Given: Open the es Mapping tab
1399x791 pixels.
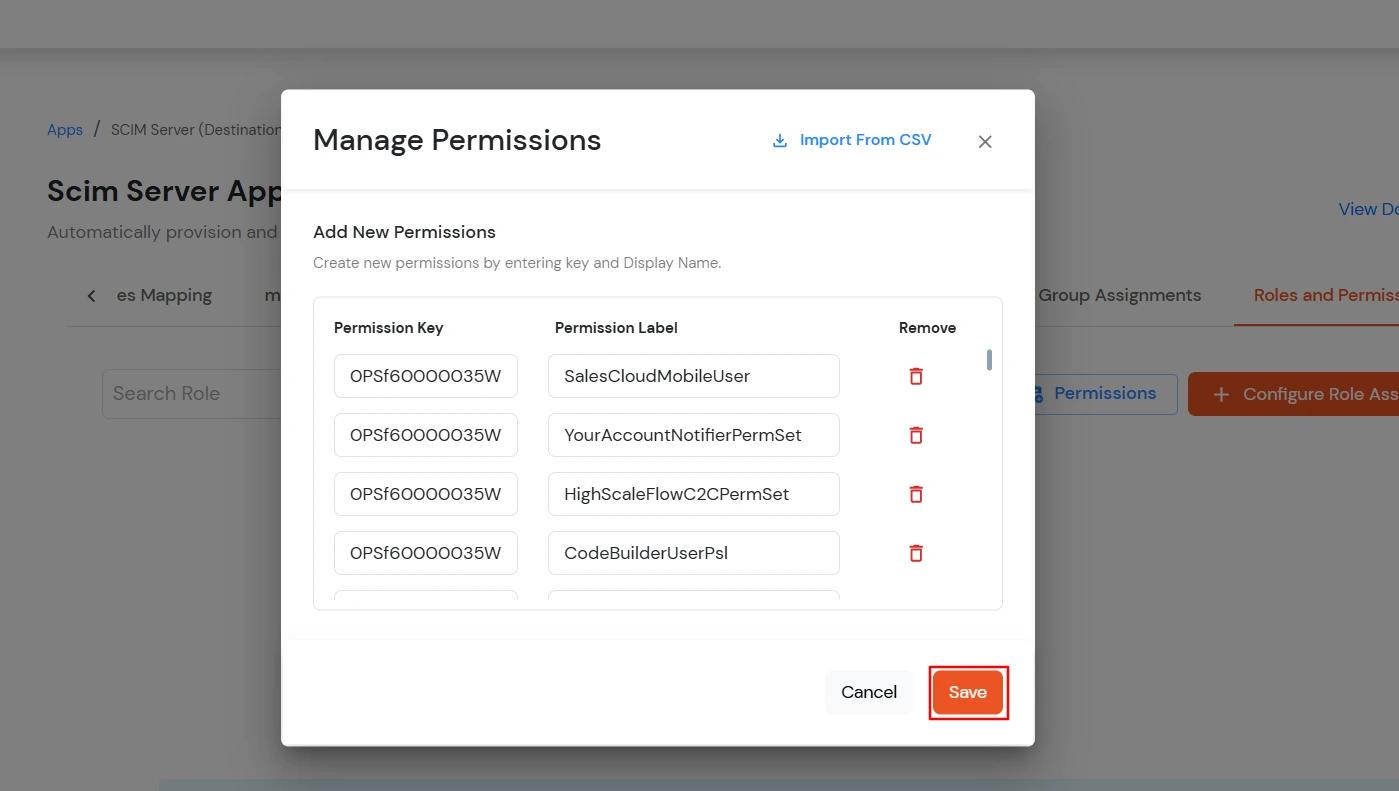Looking at the screenshot, I should tap(164, 295).
